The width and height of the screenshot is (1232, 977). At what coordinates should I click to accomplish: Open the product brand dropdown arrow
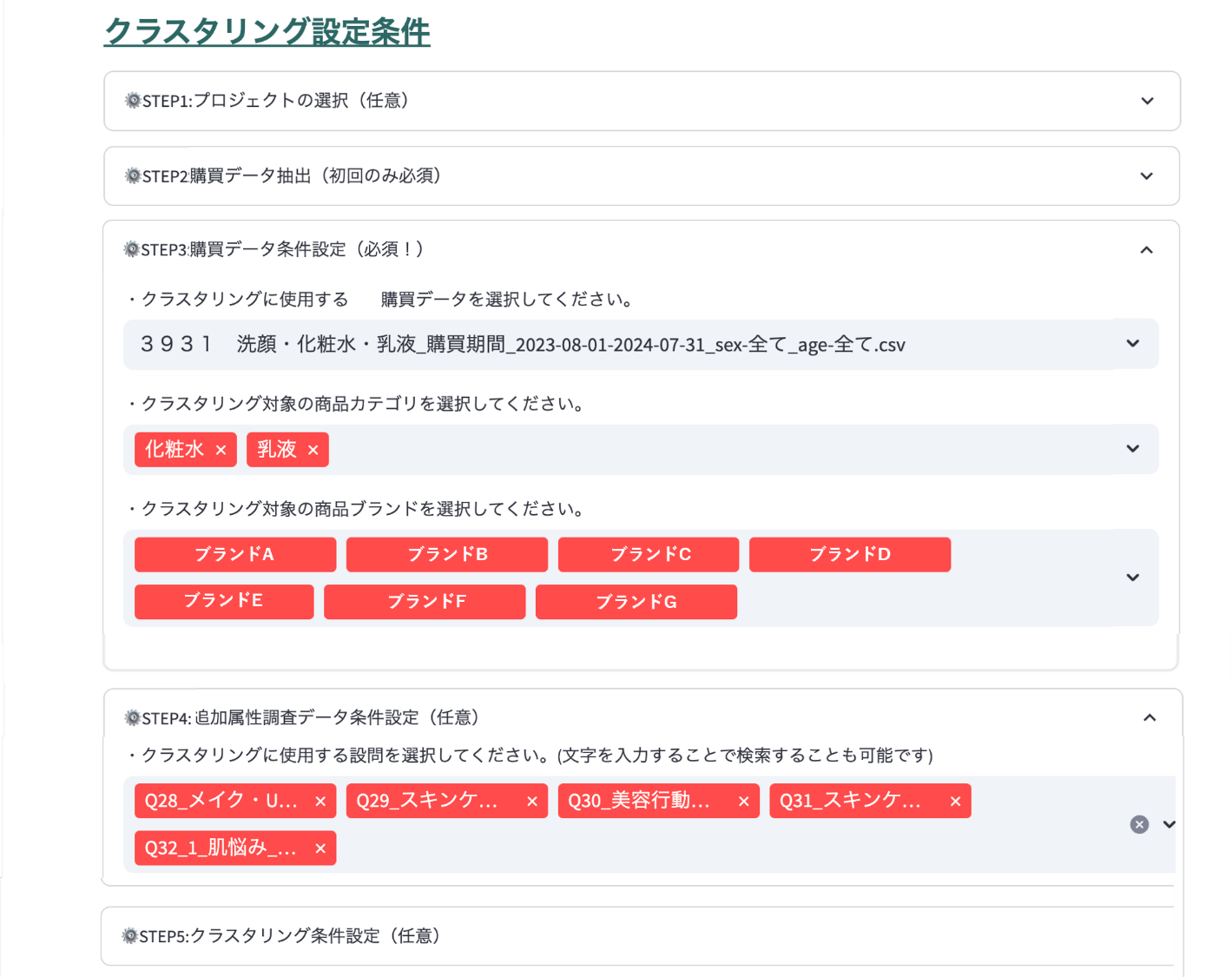1133,578
